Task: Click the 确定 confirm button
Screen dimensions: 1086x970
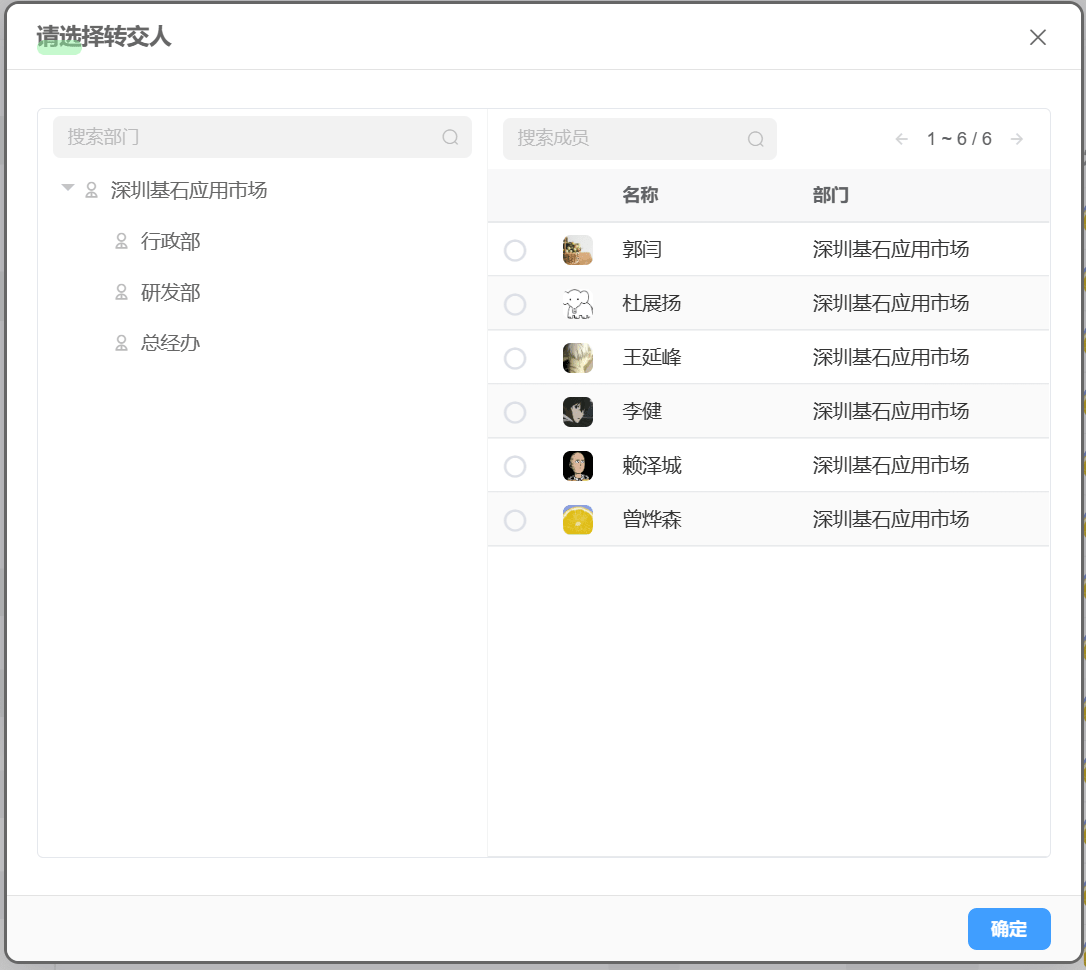Action: [1009, 929]
